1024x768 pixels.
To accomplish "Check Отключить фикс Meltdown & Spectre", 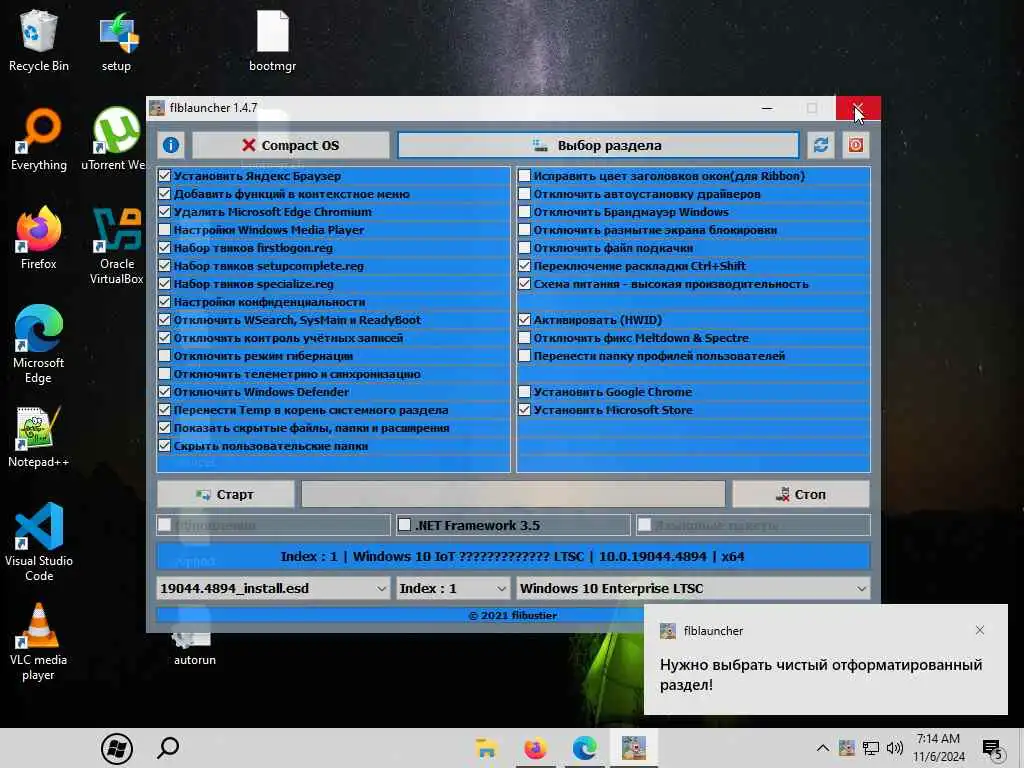I will 524,338.
